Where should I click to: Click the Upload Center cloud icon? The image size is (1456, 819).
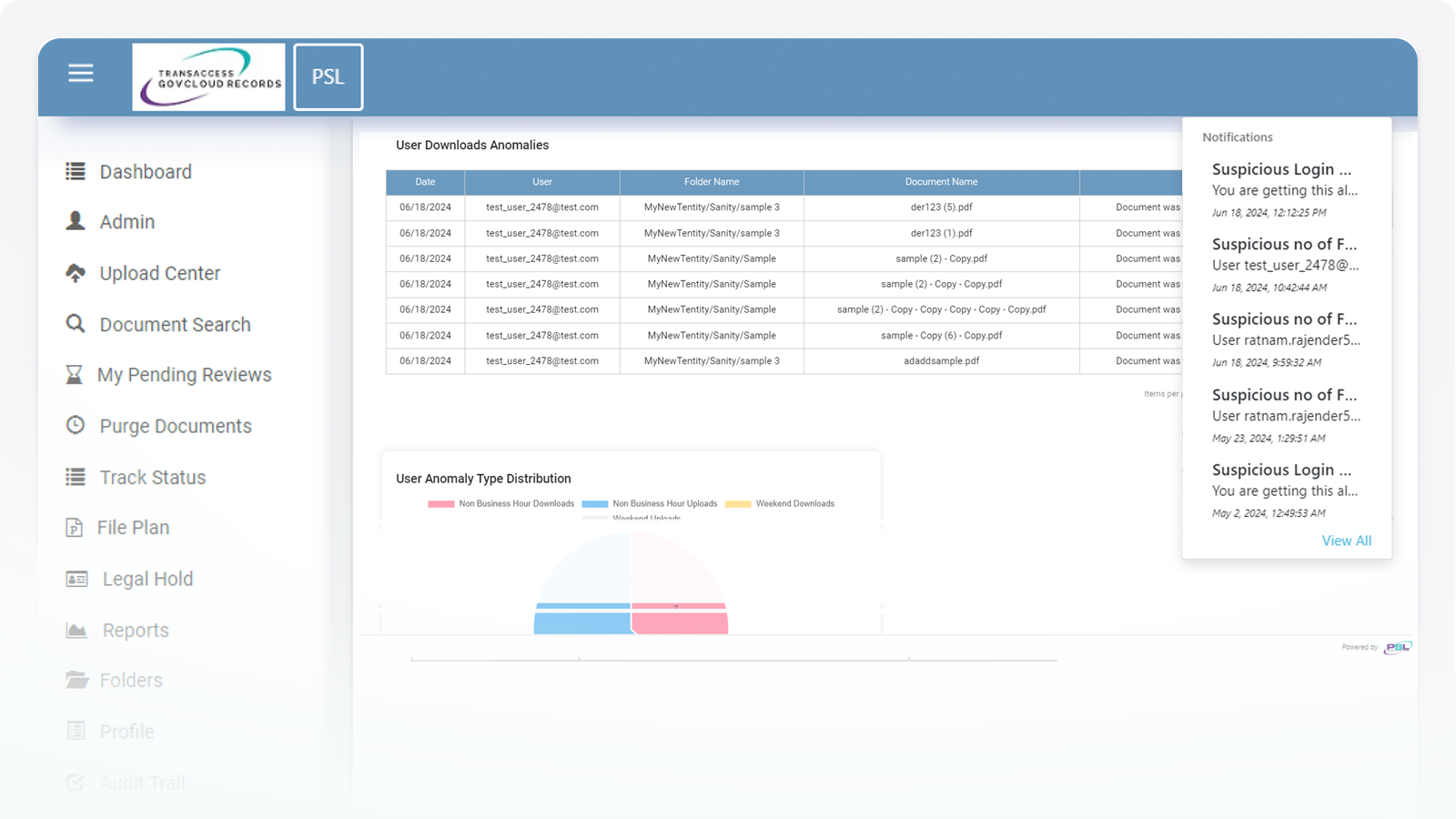point(76,273)
